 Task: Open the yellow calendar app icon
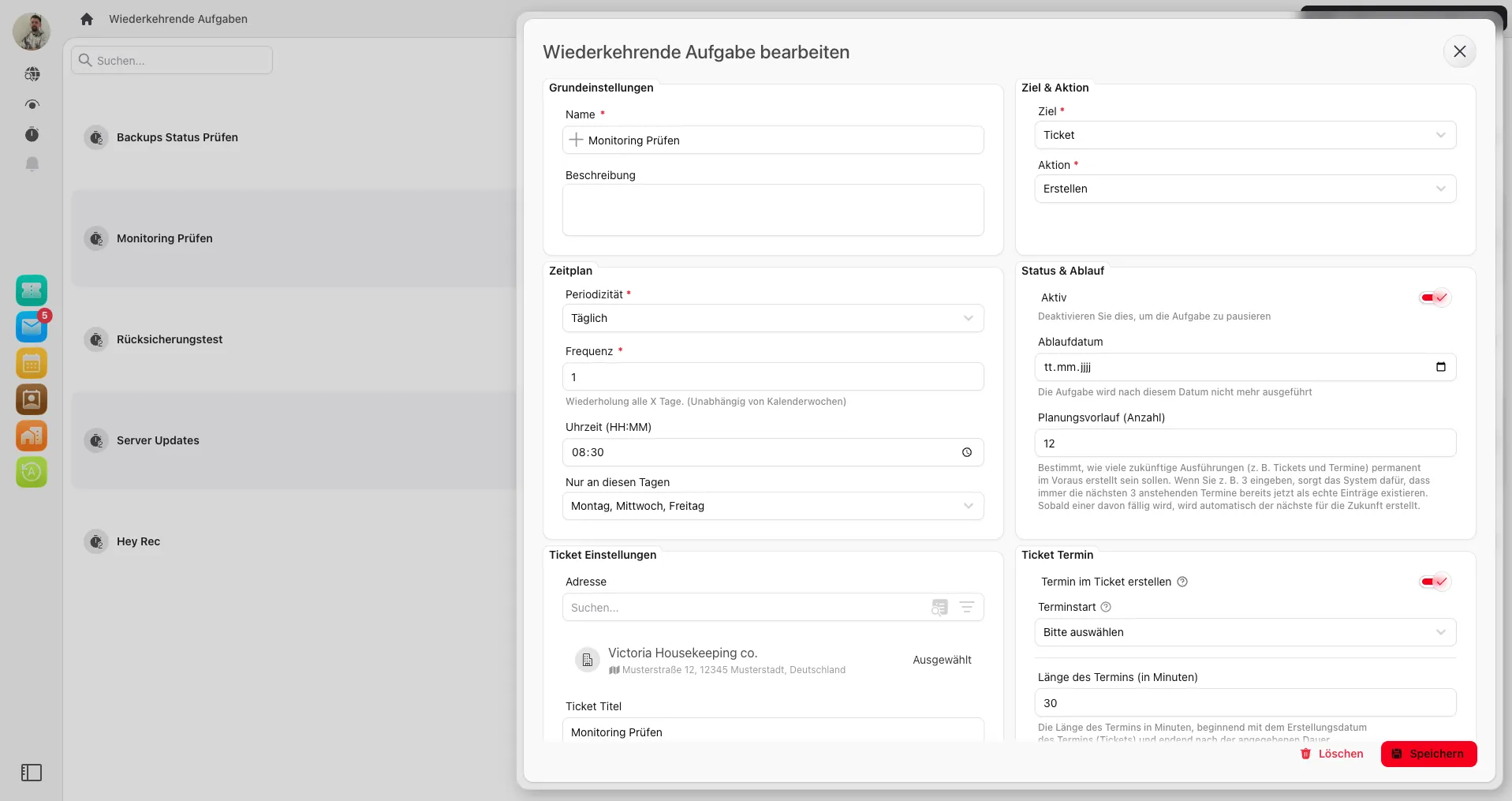[x=32, y=363]
